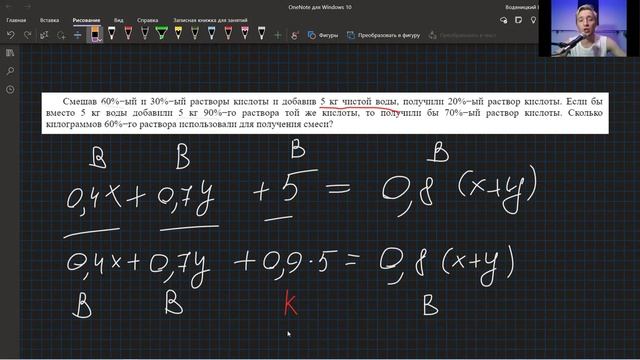Switch to the Рисование tab
This screenshot has height=360, width=640.
[x=86, y=20]
